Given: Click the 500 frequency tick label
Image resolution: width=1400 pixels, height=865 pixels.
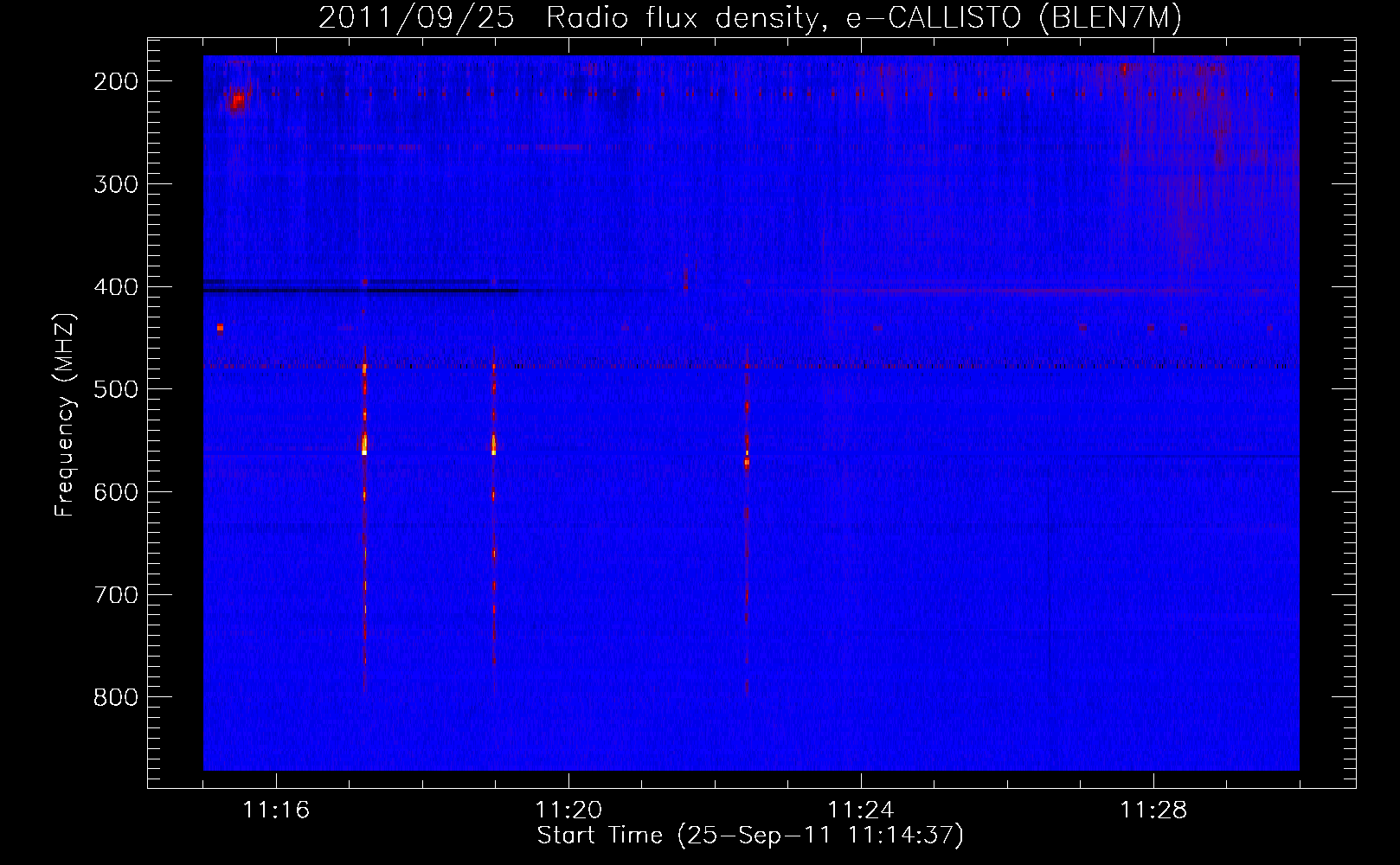Looking at the screenshot, I should (x=115, y=389).
